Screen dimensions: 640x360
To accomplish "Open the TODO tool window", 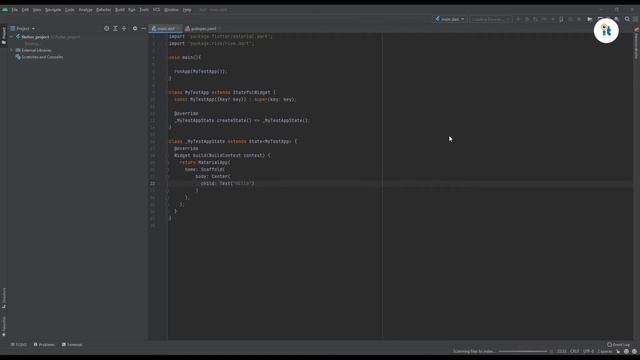I will (x=19, y=344).
